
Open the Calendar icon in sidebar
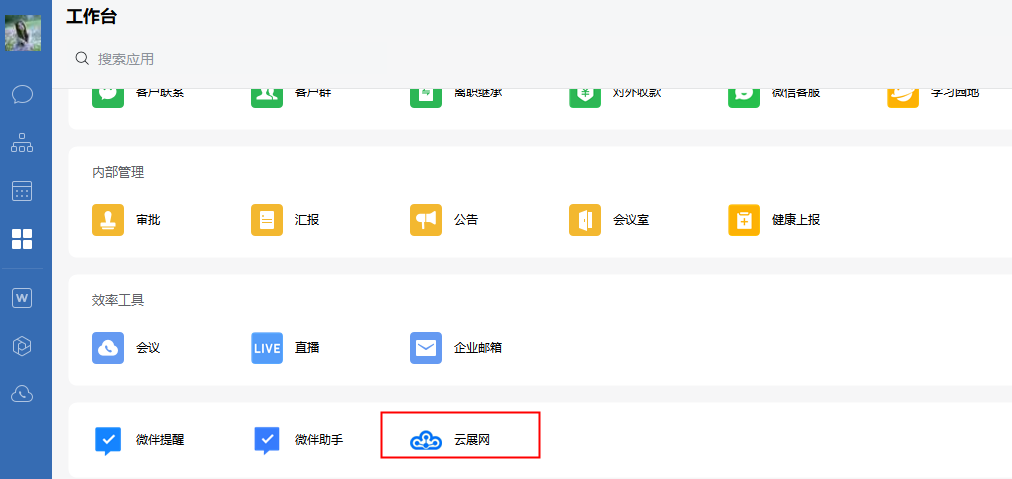23,191
